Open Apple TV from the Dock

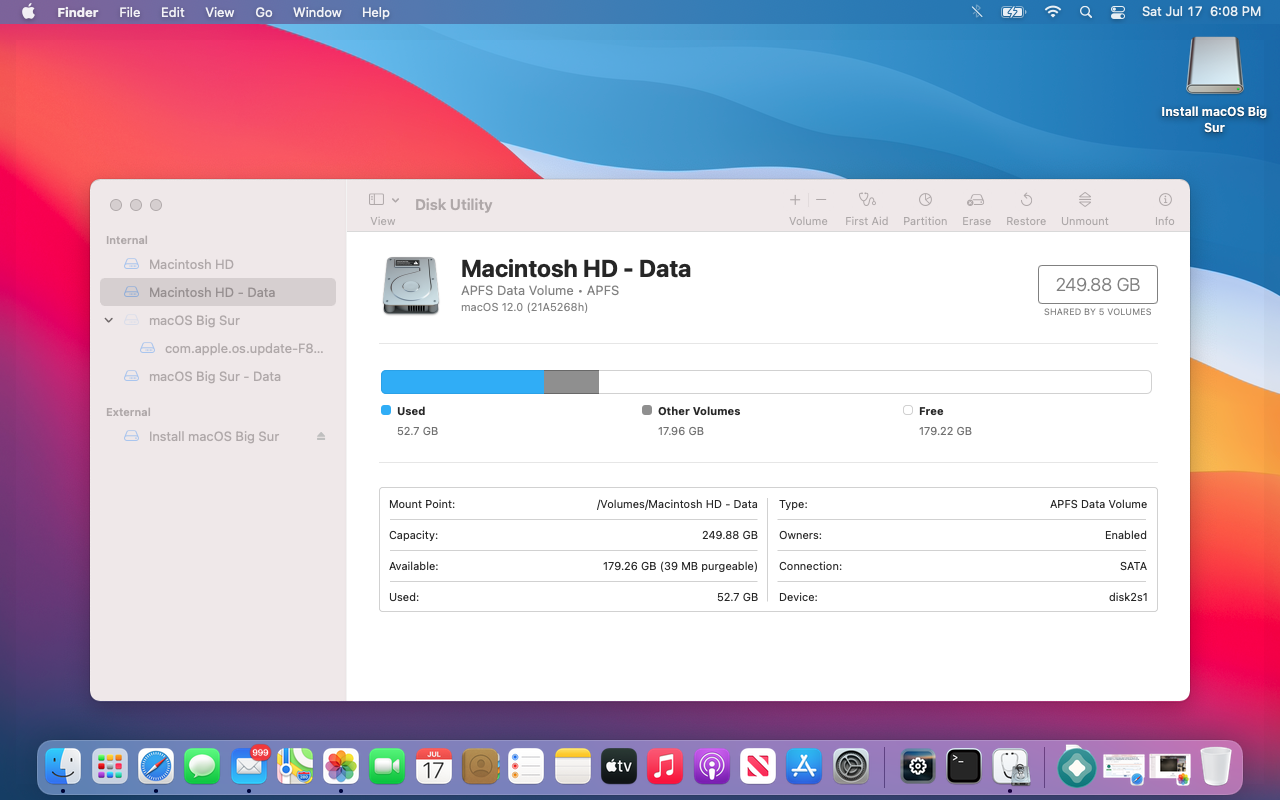tap(619, 767)
